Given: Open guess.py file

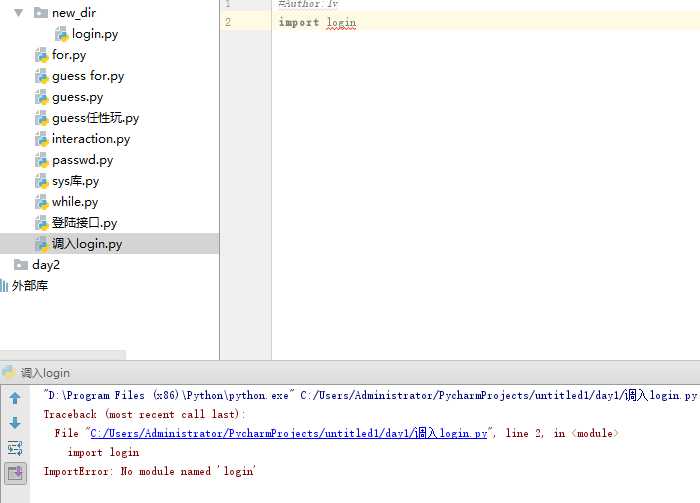Looking at the screenshot, I should [x=77, y=97].
